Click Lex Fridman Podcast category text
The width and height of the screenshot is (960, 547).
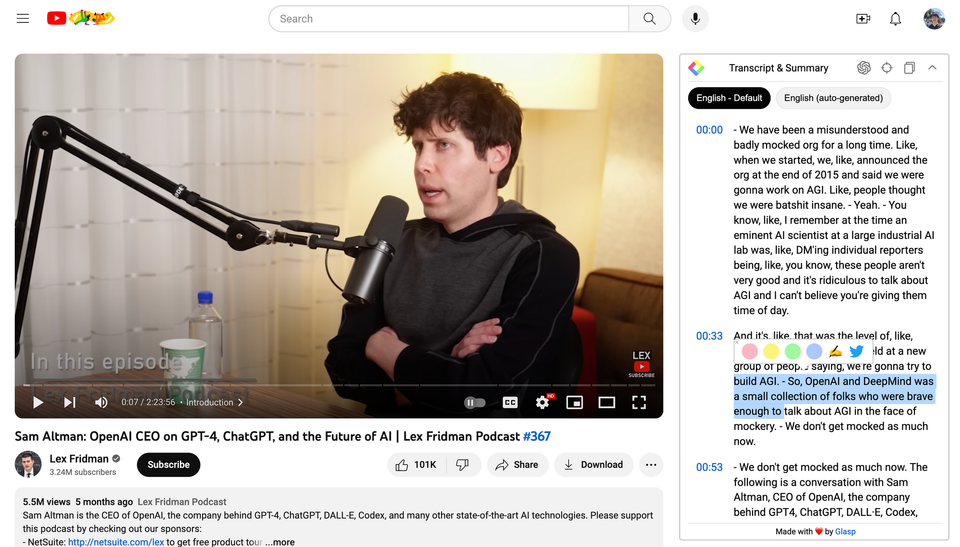182,502
